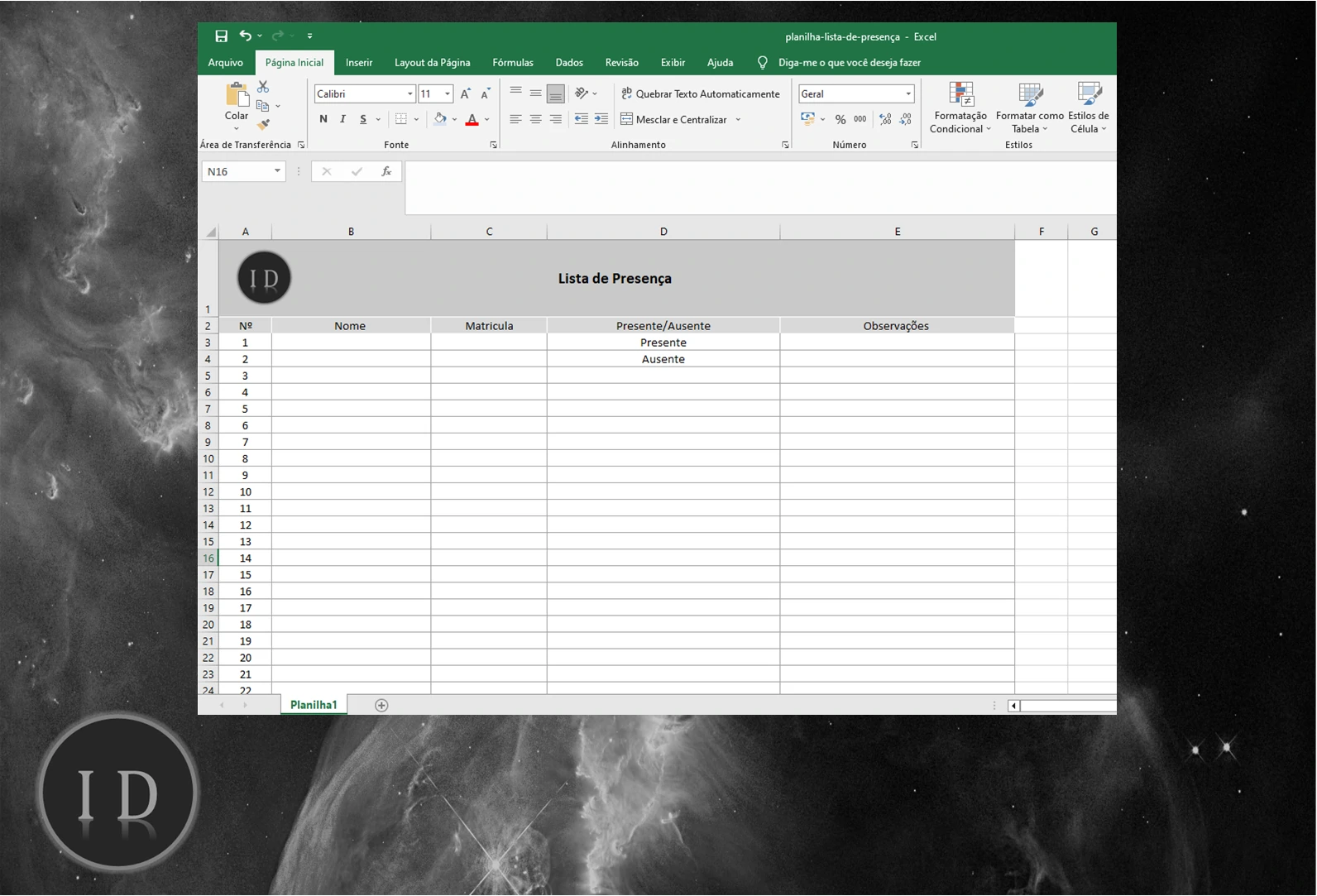
Task: Select the Format Painter brush
Action: tap(263, 125)
